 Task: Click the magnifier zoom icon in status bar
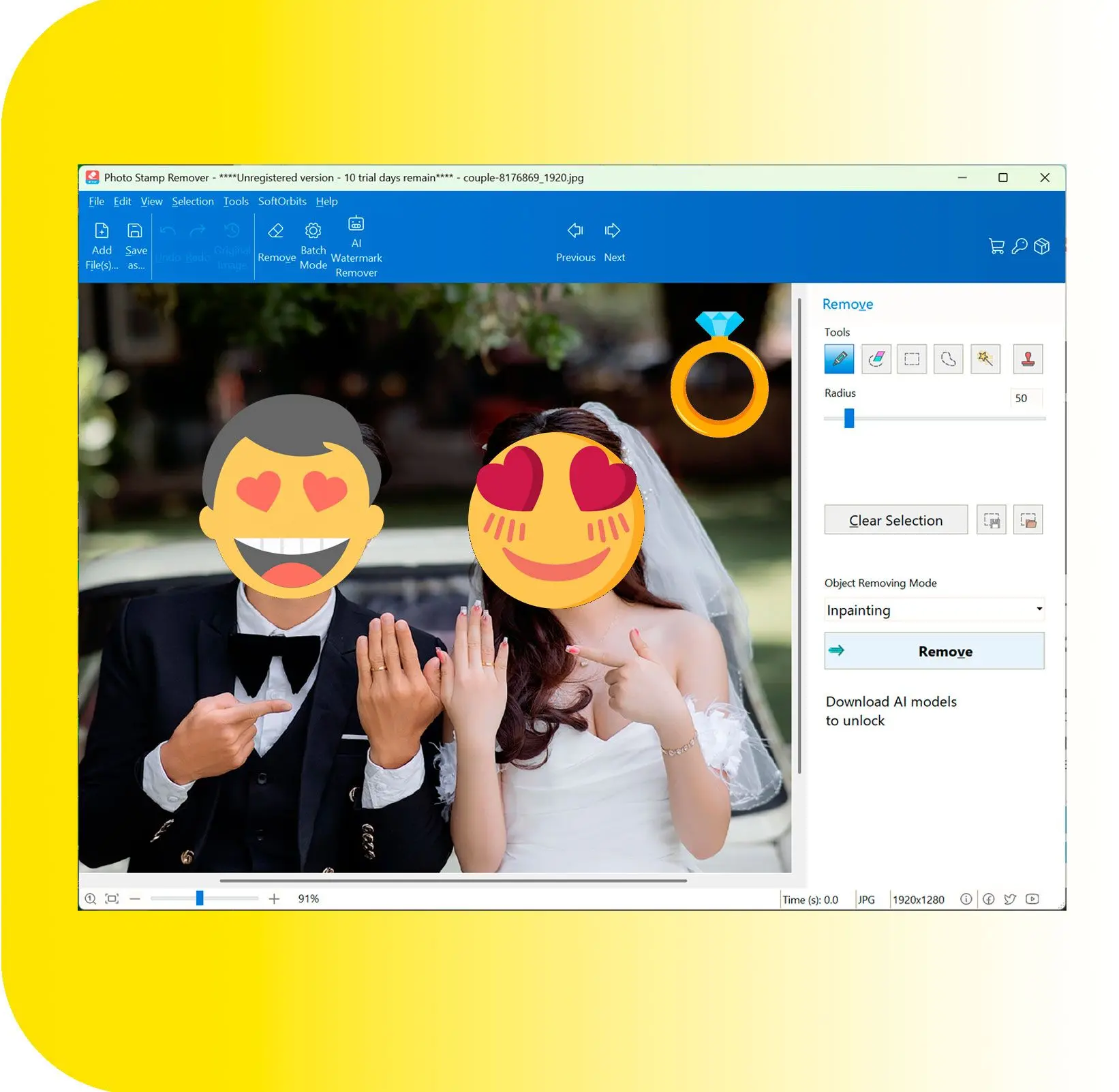[x=90, y=899]
